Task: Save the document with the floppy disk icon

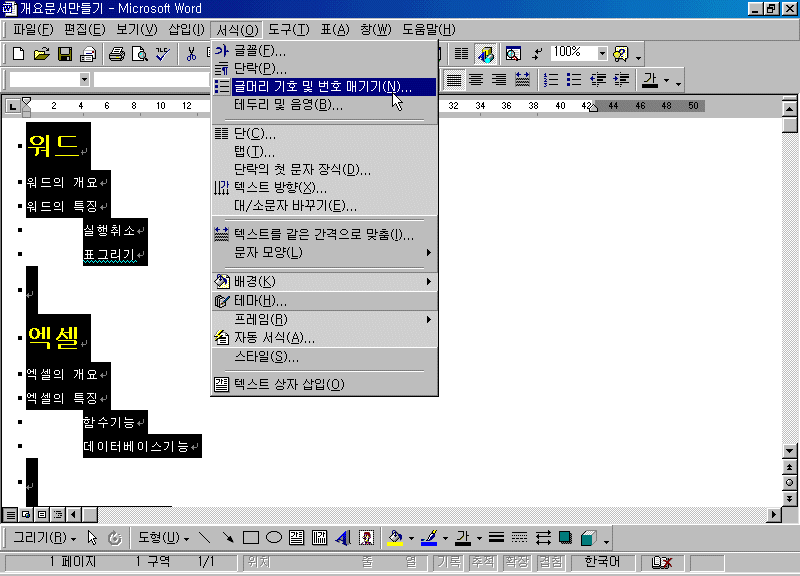Action: tap(65, 54)
